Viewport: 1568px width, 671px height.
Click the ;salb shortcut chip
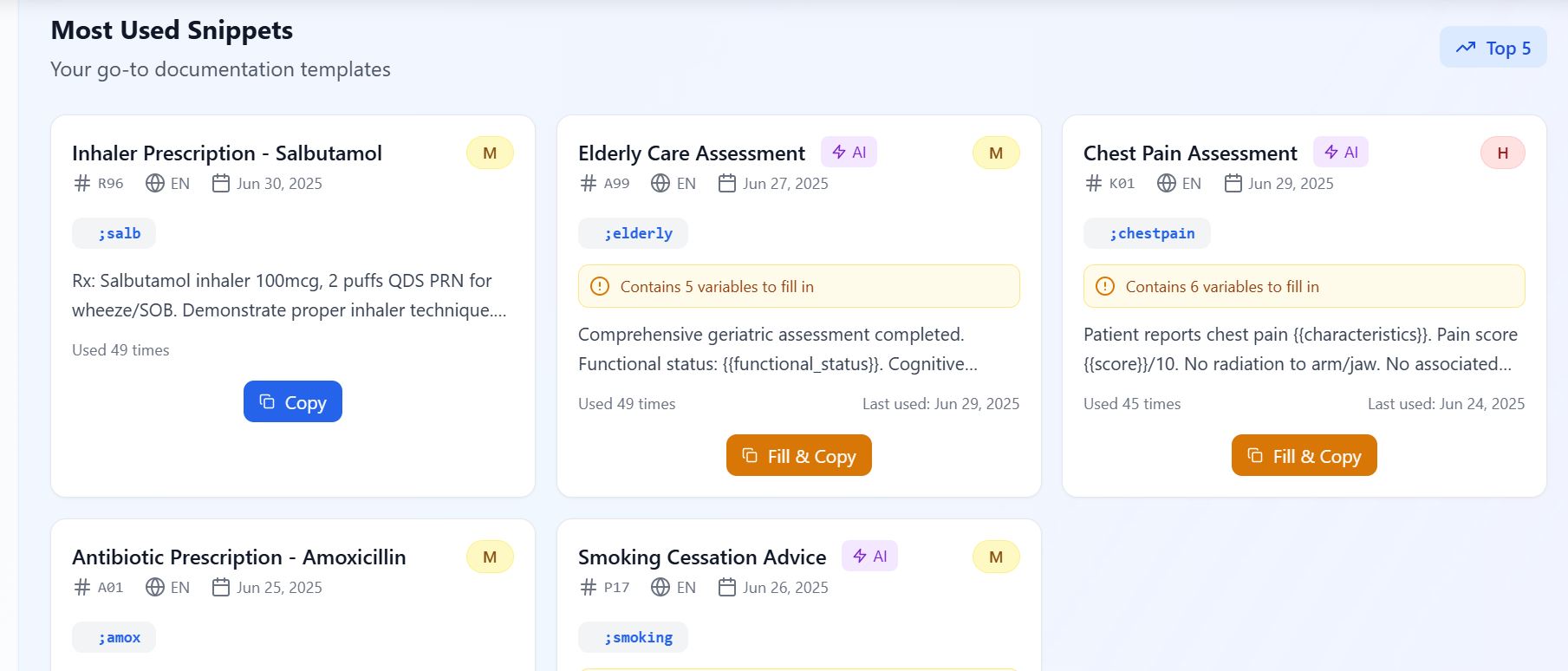(x=114, y=233)
